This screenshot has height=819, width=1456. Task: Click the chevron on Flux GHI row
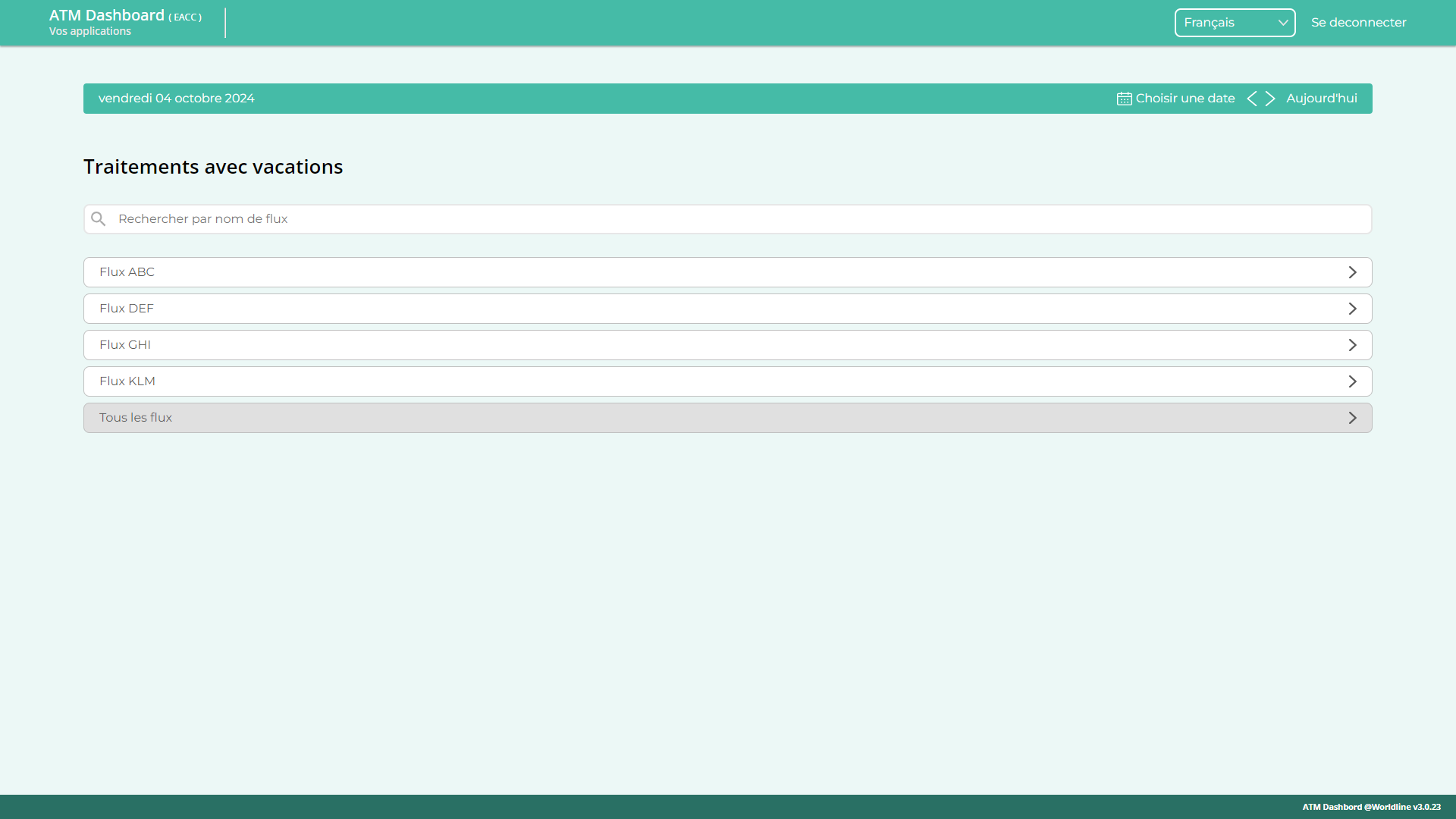[1352, 345]
